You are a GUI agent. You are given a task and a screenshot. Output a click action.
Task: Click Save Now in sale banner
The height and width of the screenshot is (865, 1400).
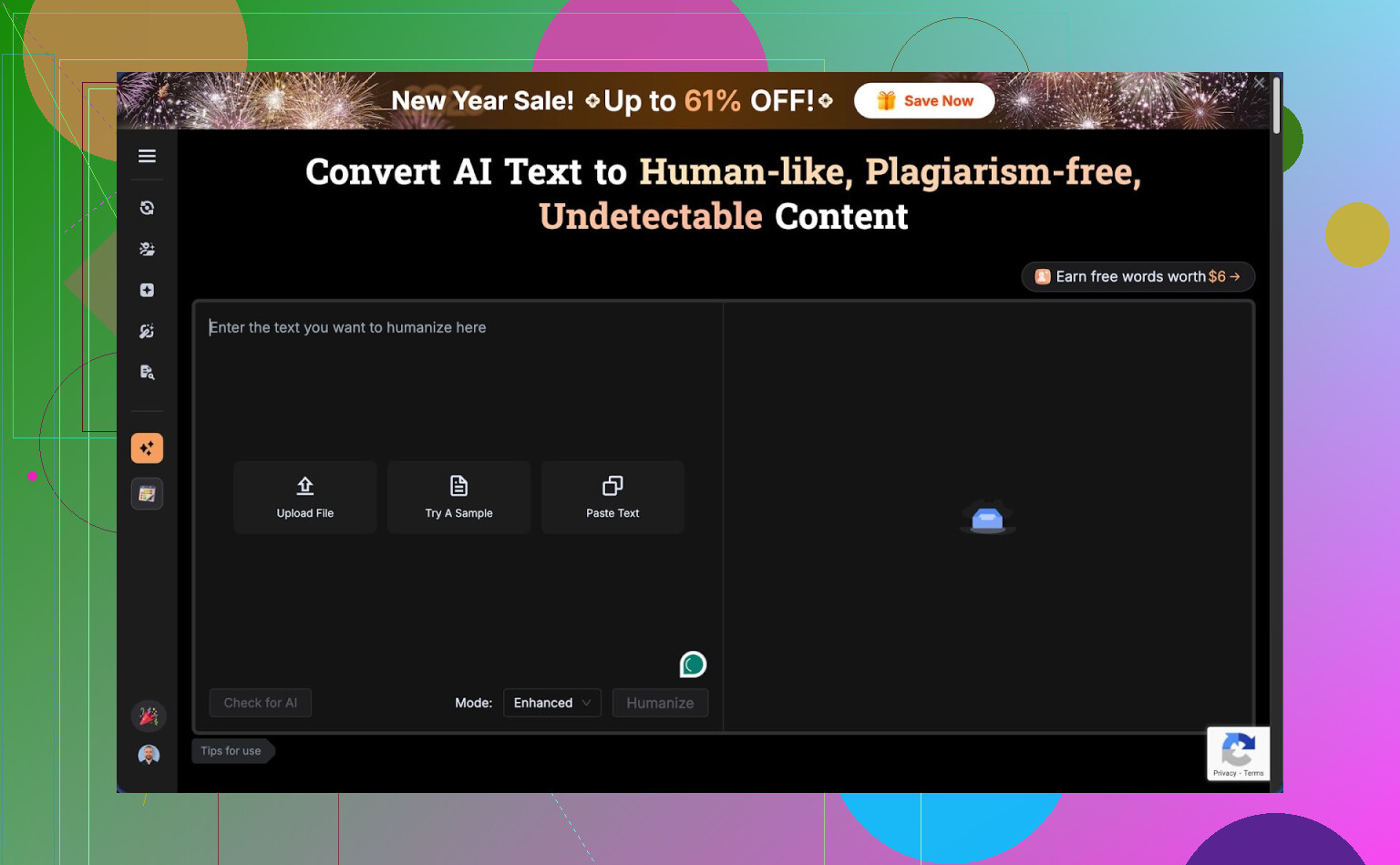click(x=924, y=101)
